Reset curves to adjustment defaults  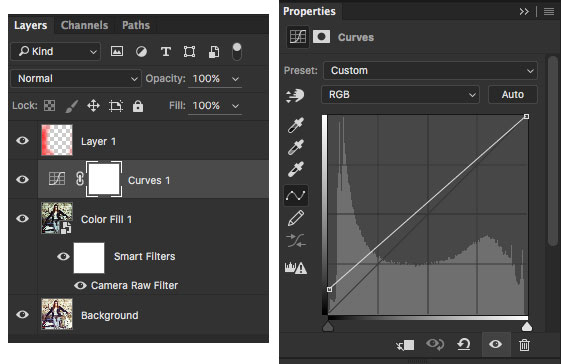pyautogui.click(x=464, y=345)
